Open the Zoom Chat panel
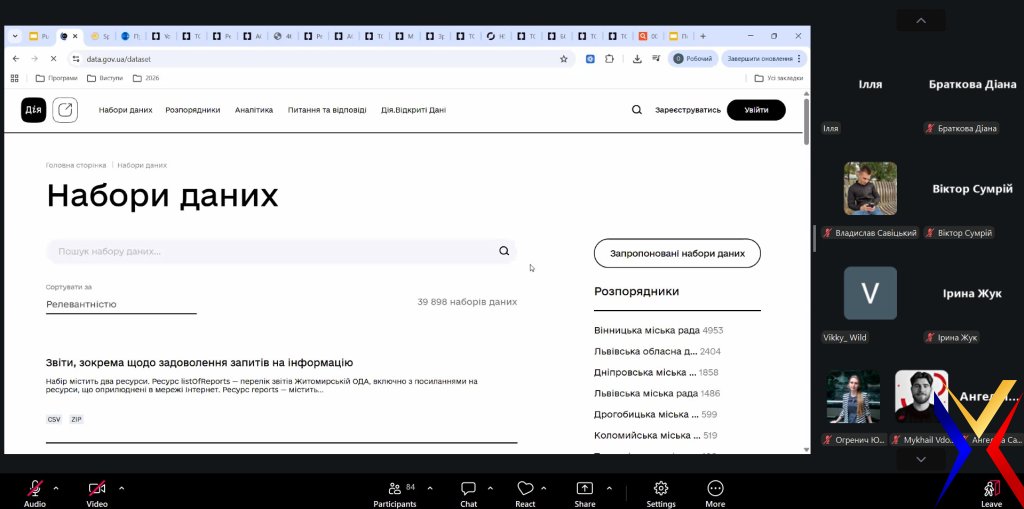1024x509 pixels. click(x=468, y=489)
